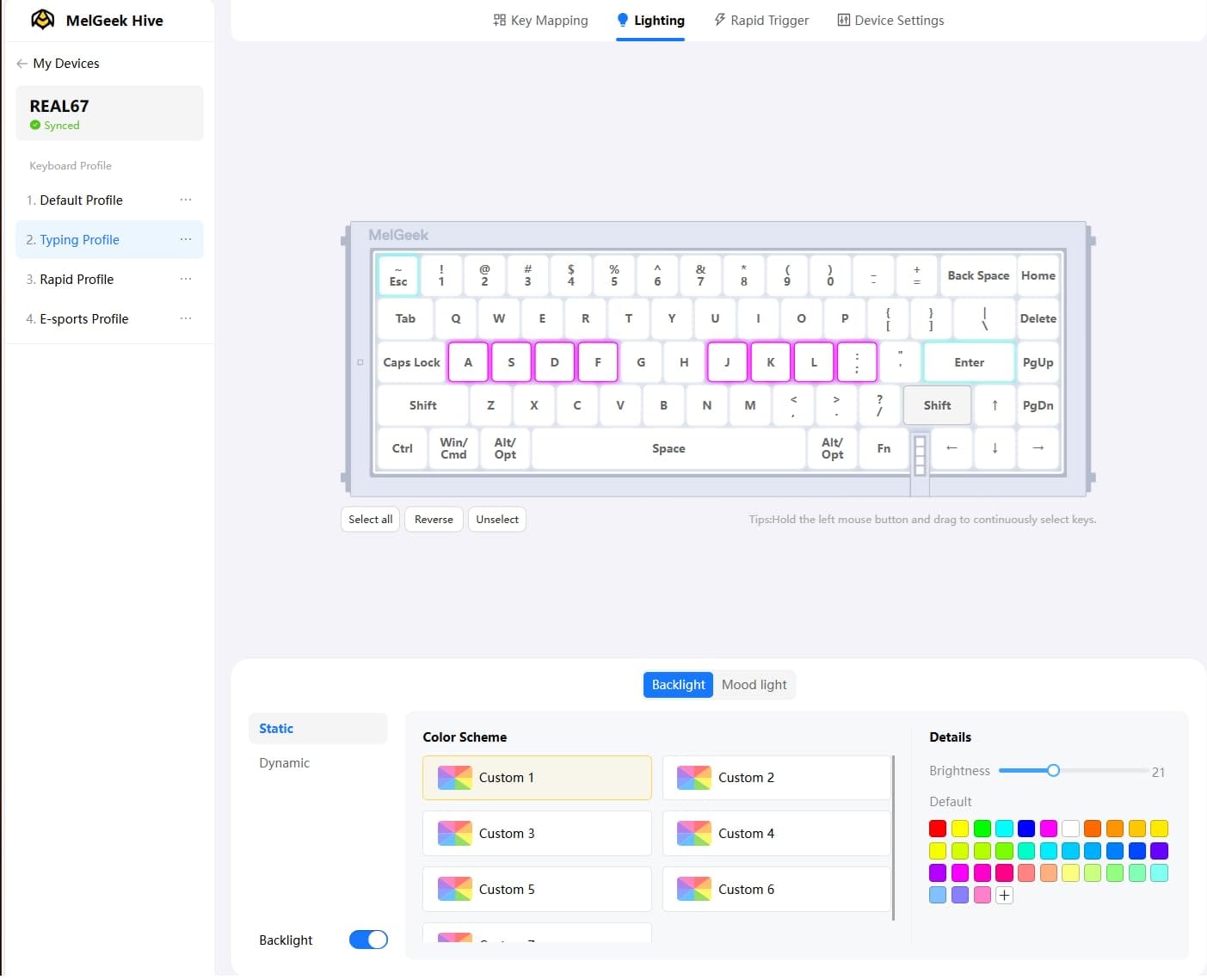
Task: Click the Tab key on the keyboard
Action: click(x=405, y=319)
